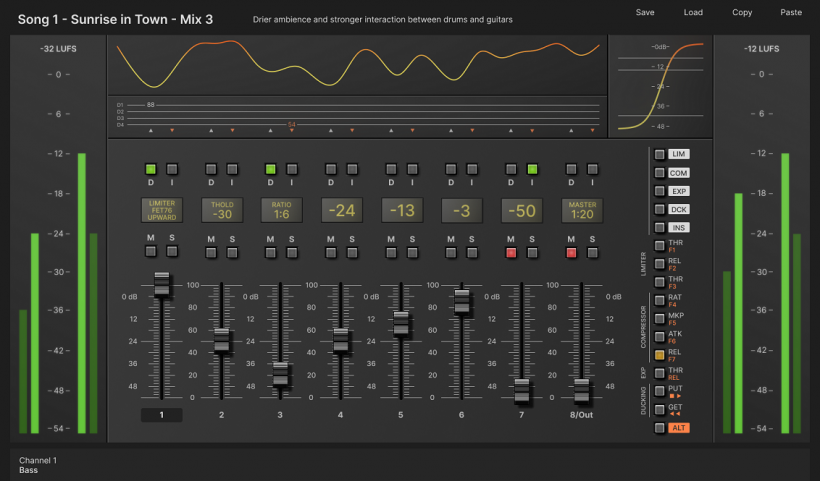The height and width of the screenshot is (481, 820).
Task: Click the channel 6 fader handle
Action: click(461, 302)
